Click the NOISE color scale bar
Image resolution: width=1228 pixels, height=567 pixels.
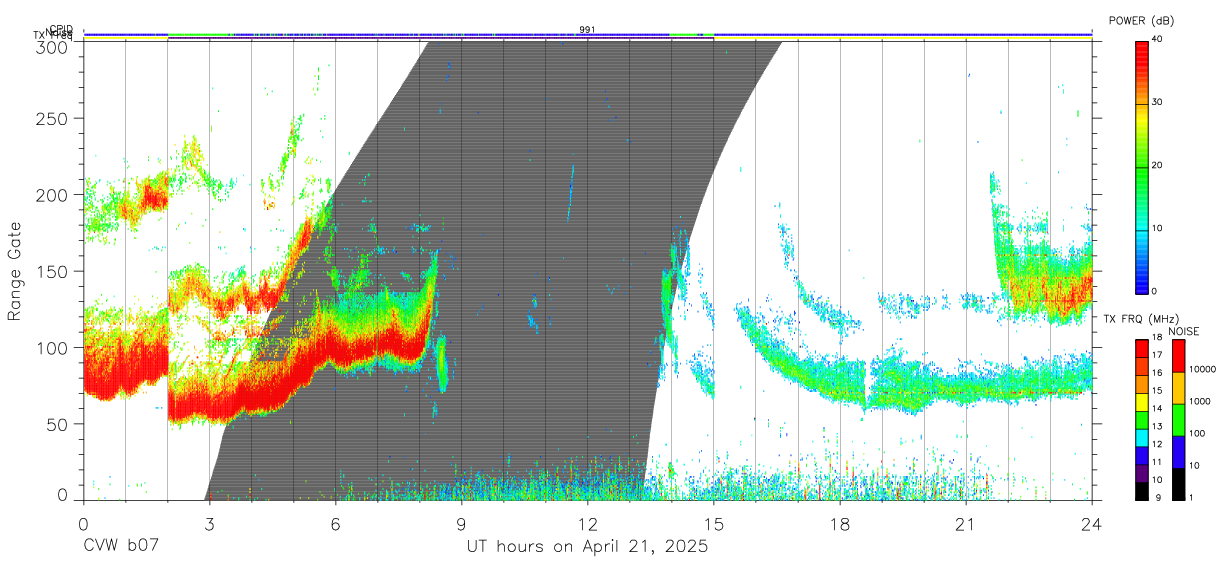coord(1178,419)
